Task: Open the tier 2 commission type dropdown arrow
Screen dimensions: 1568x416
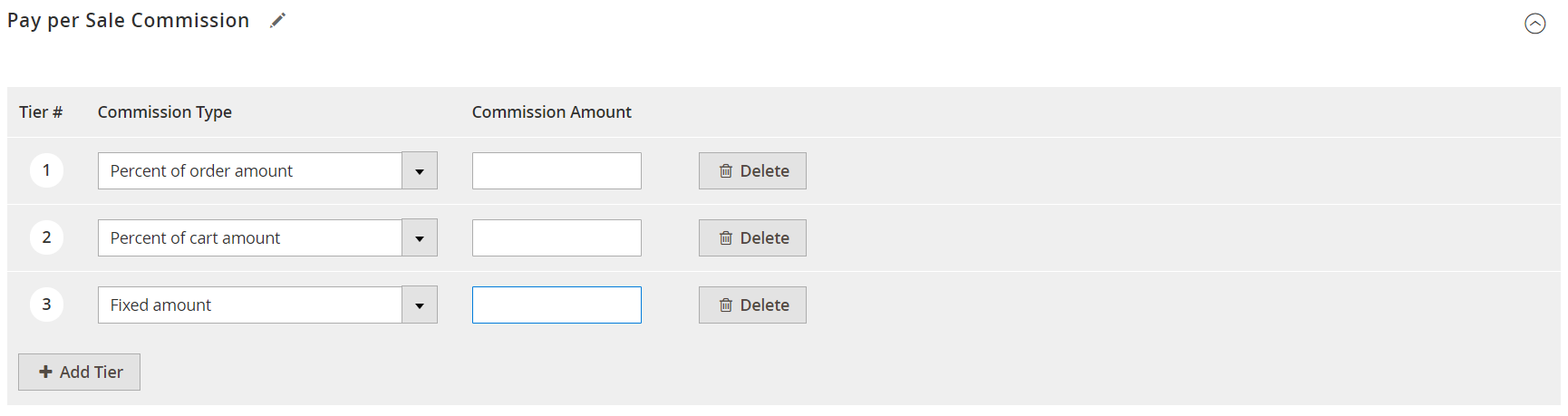Action: pyautogui.click(x=420, y=237)
